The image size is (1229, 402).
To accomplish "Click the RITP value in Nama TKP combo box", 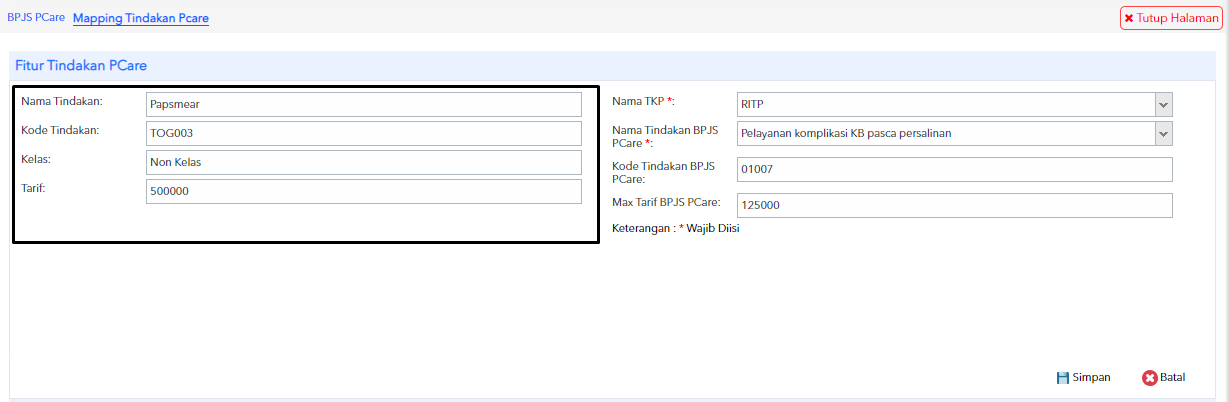I will [x=945, y=104].
